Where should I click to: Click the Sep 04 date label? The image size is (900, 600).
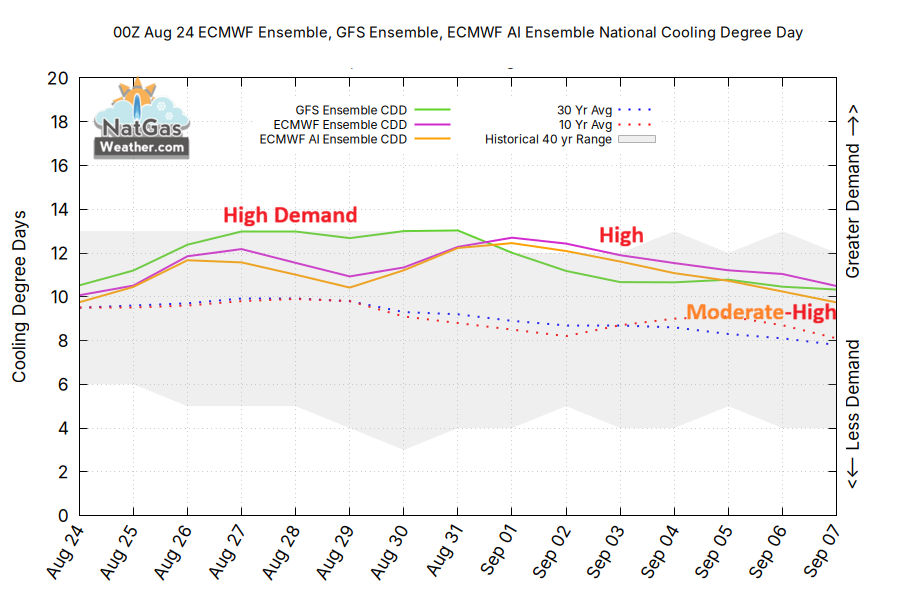[x=660, y=551]
